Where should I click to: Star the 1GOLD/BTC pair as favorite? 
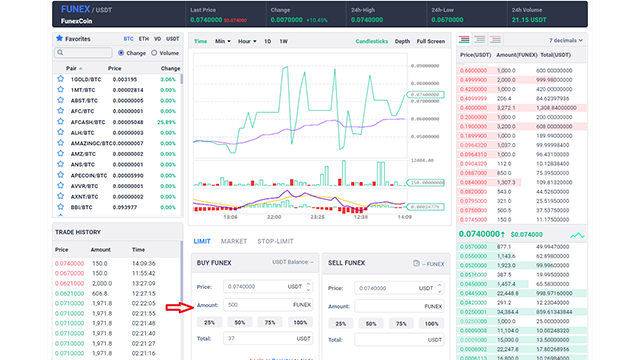tap(60, 79)
